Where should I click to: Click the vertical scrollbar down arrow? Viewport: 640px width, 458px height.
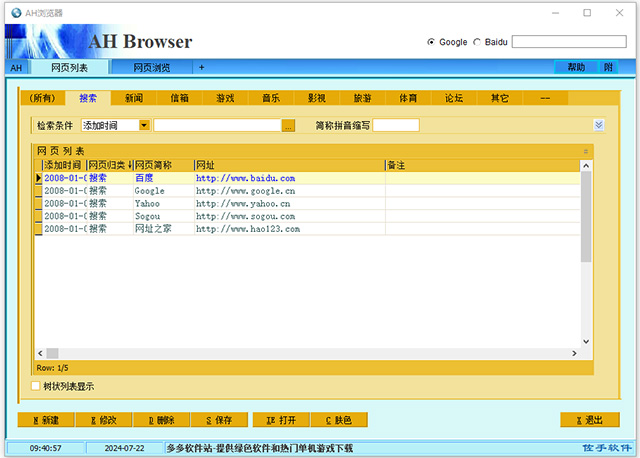coord(586,342)
